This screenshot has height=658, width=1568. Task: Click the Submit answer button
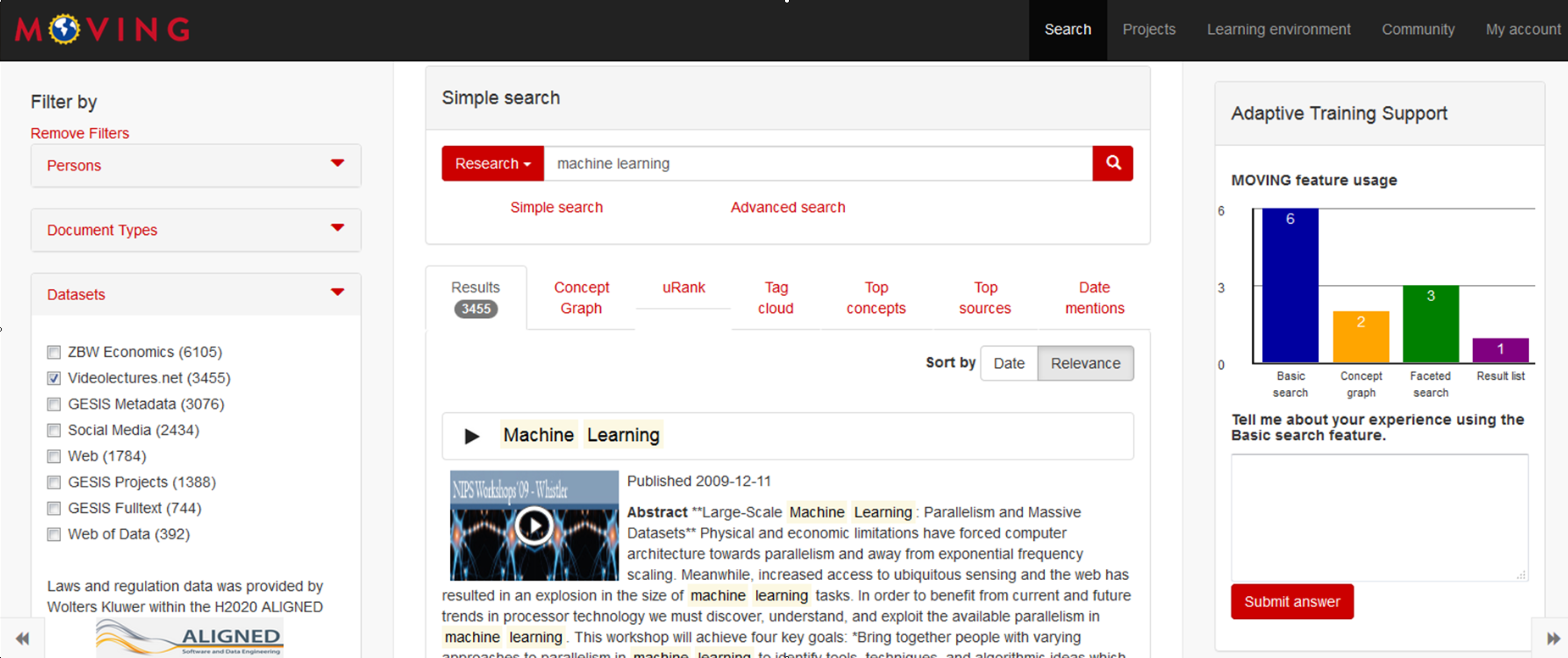[1292, 602]
